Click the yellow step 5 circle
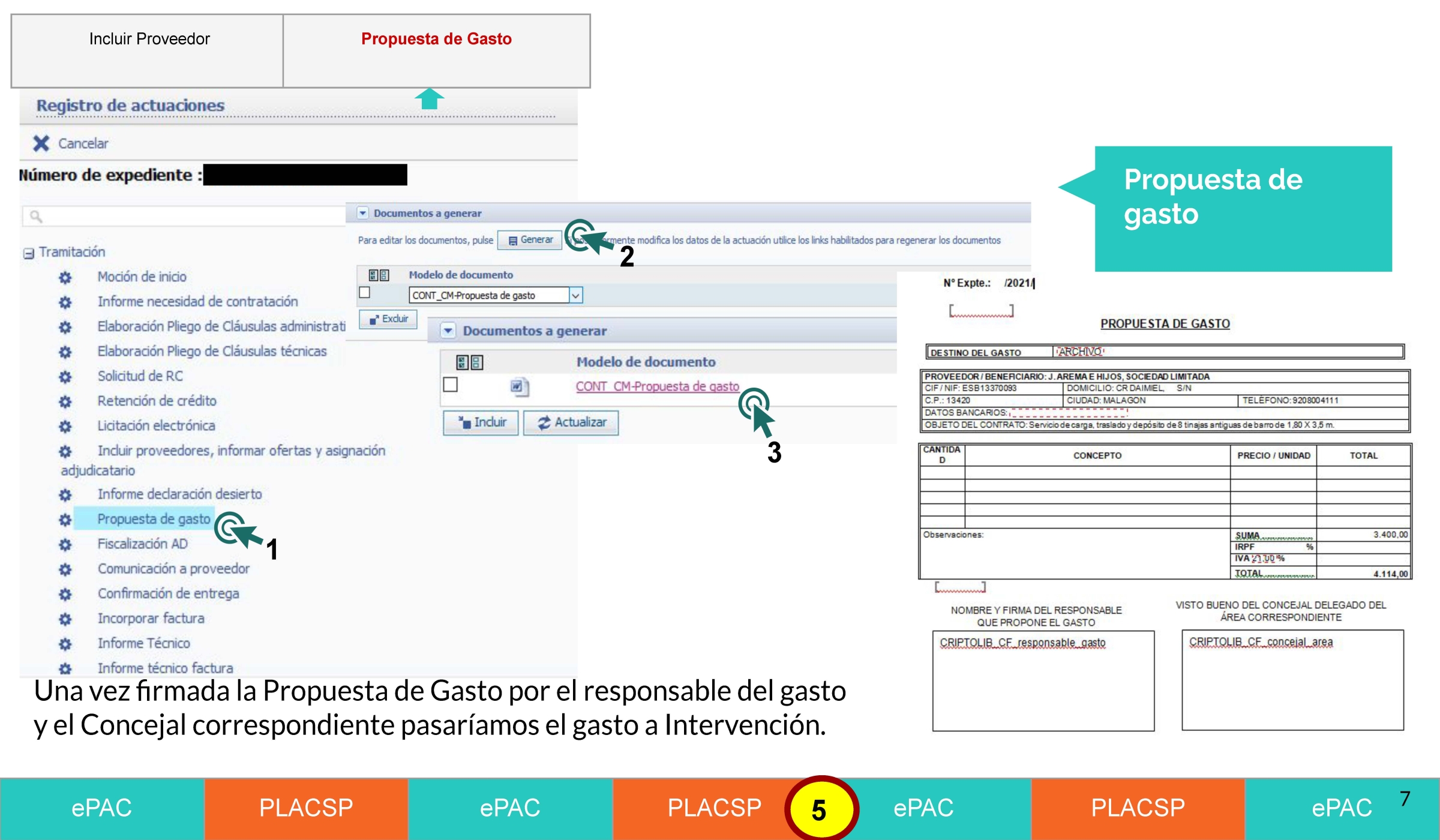Image resolution: width=1440 pixels, height=840 pixels. [x=821, y=809]
